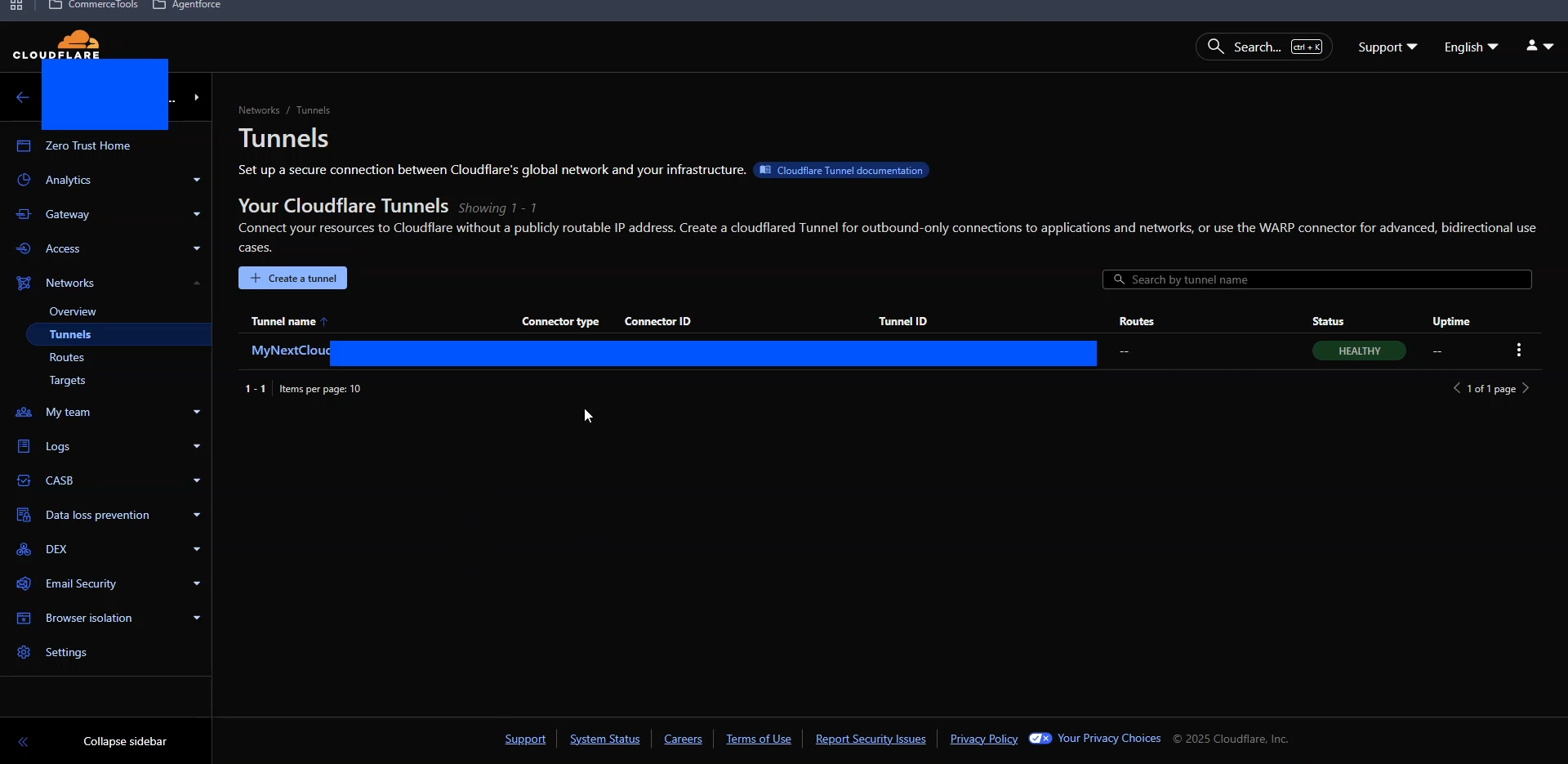The image size is (1568, 764).
Task: Click the Search by tunnel name field
Action: [x=1316, y=279]
